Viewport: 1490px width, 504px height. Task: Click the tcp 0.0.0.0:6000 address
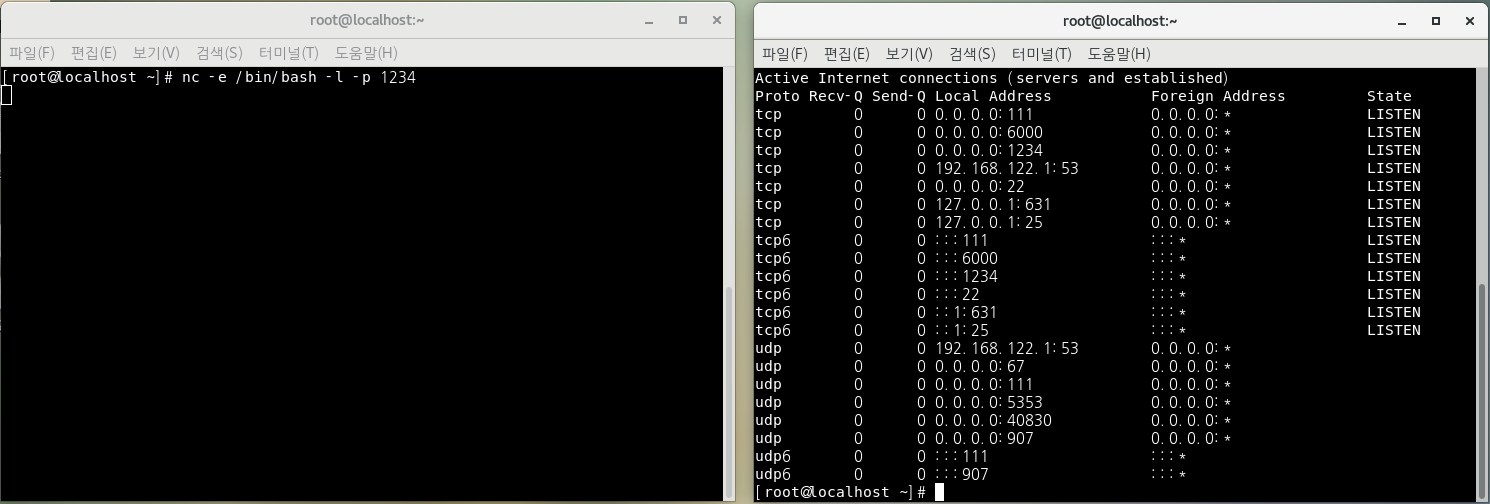point(989,132)
